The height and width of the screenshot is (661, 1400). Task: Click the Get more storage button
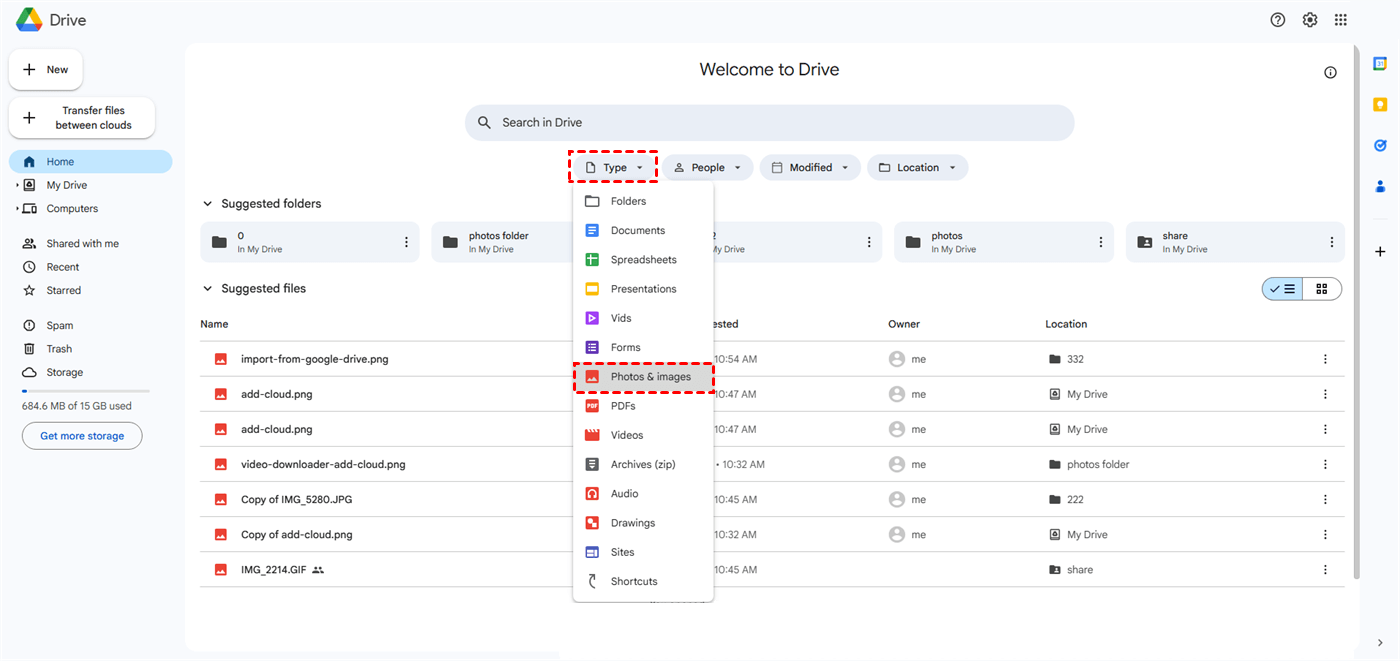coord(82,436)
